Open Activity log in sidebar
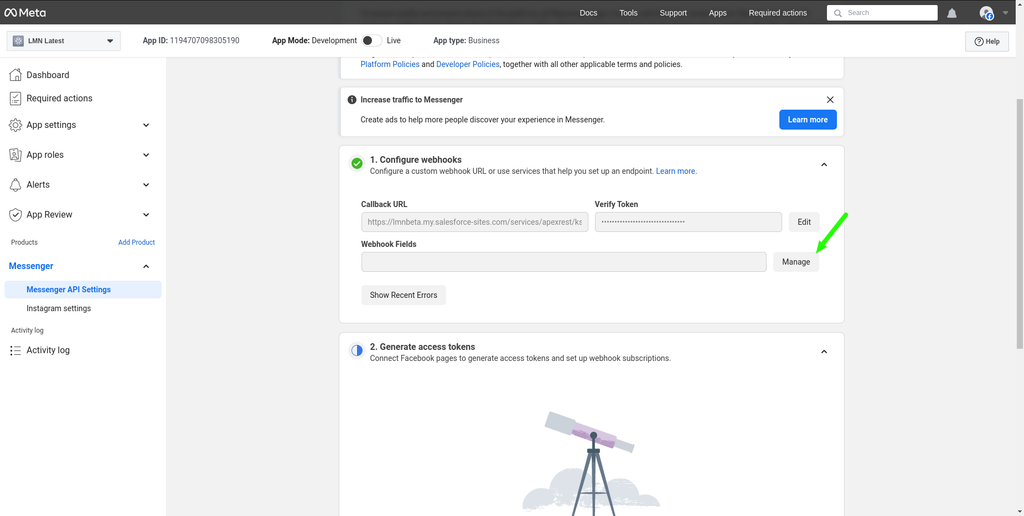This screenshot has width=1024, height=516. click(x=48, y=350)
